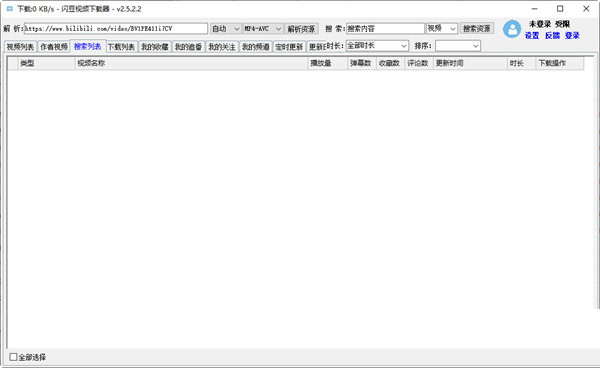Click the 反馈 link

tap(552, 36)
